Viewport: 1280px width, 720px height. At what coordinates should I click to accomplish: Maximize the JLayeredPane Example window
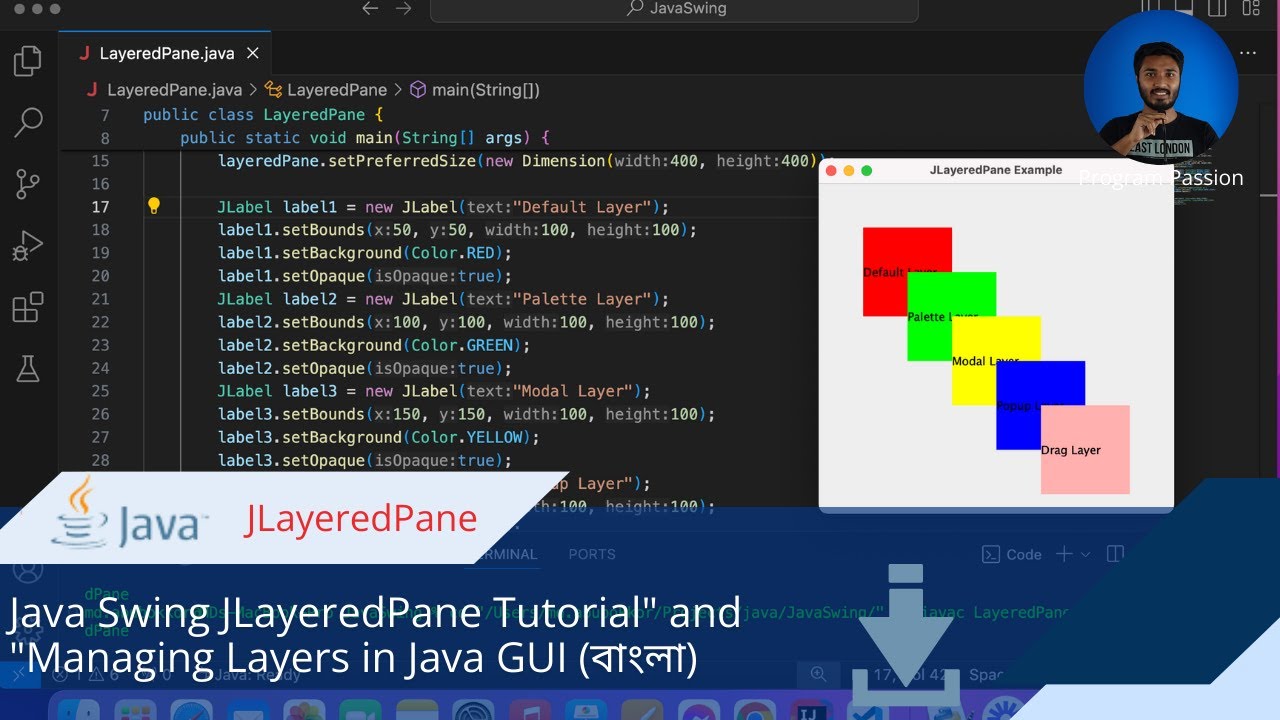click(x=867, y=171)
